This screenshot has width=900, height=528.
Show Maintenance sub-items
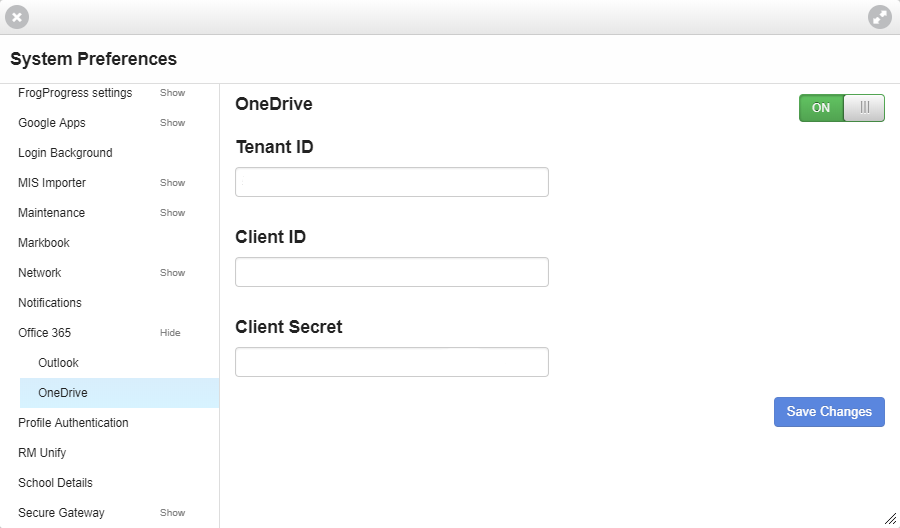pyautogui.click(x=172, y=213)
